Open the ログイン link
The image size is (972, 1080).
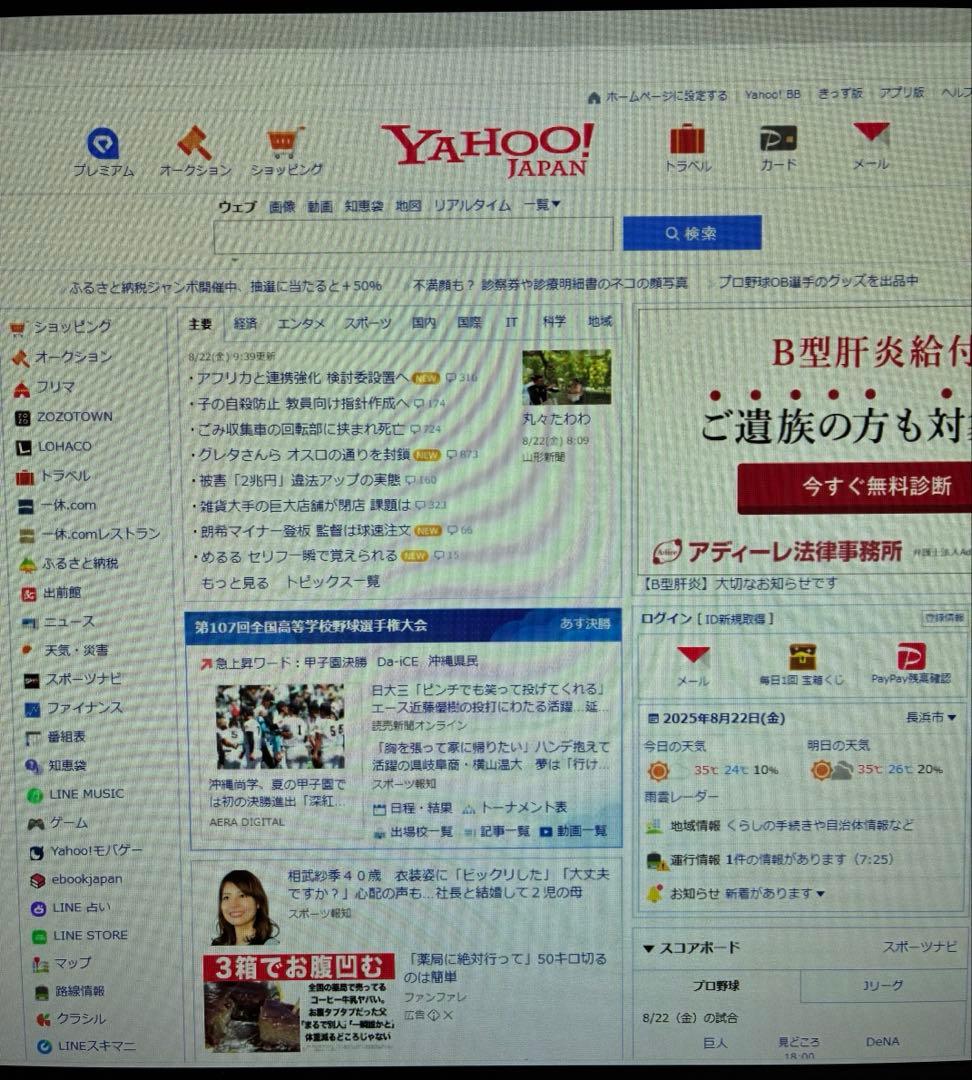pos(666,618)
